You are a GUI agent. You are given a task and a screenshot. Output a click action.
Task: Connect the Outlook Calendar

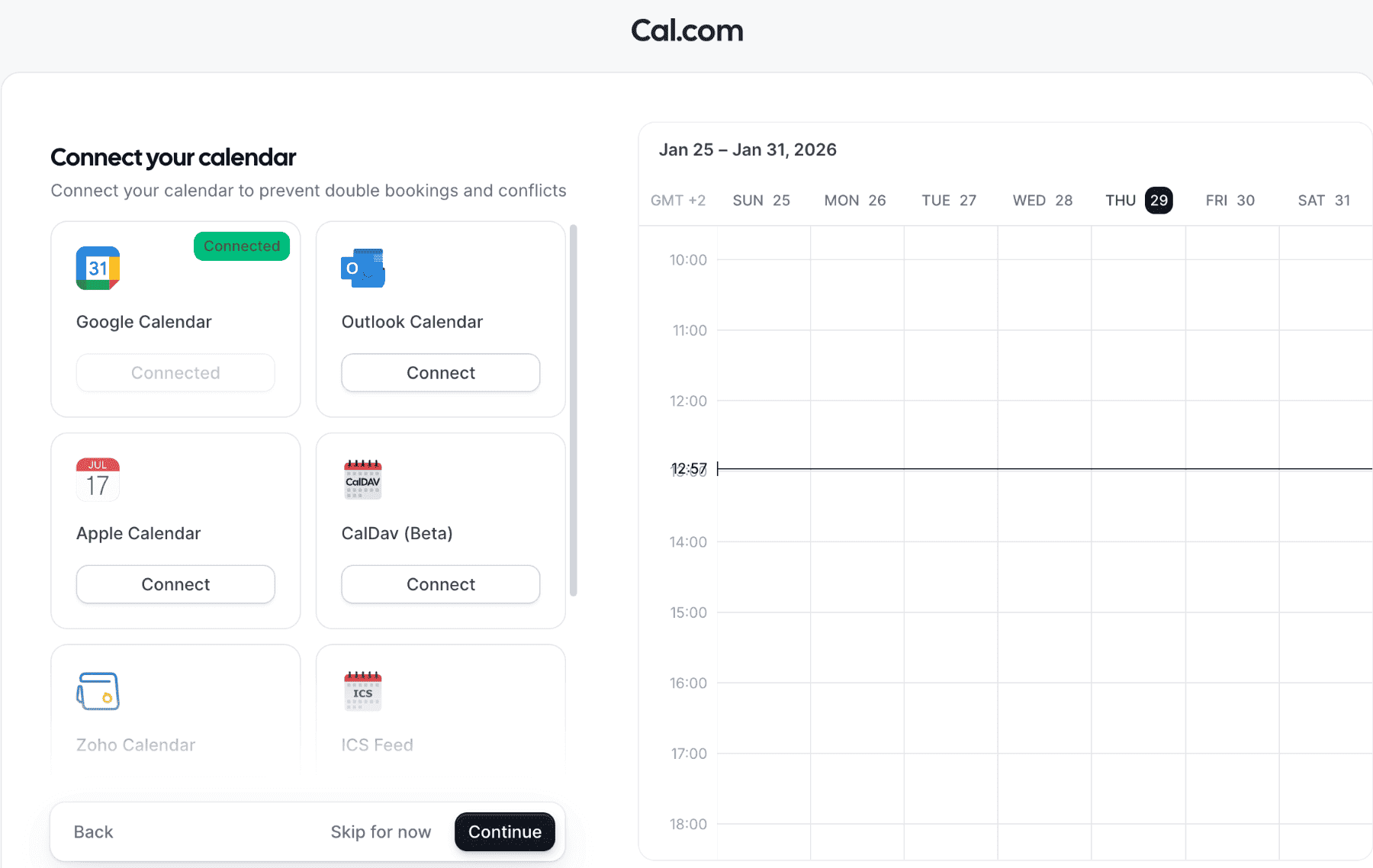pyautogui.click(x=440, y=372)
